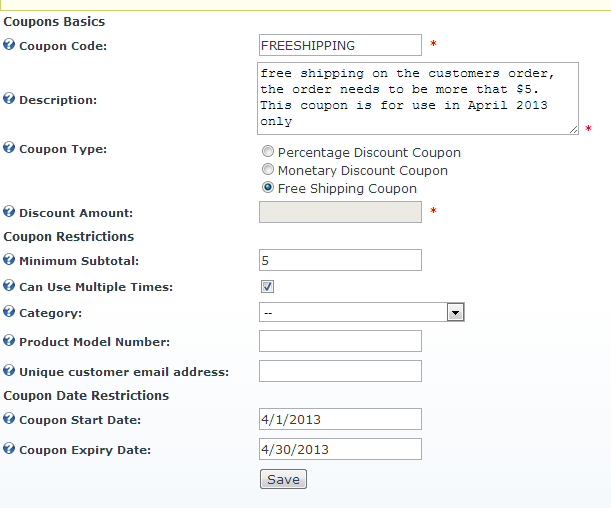Viewport: 611px width, 508px height.
Task: Focus the Description text area
Action: [x=418, y=99]
